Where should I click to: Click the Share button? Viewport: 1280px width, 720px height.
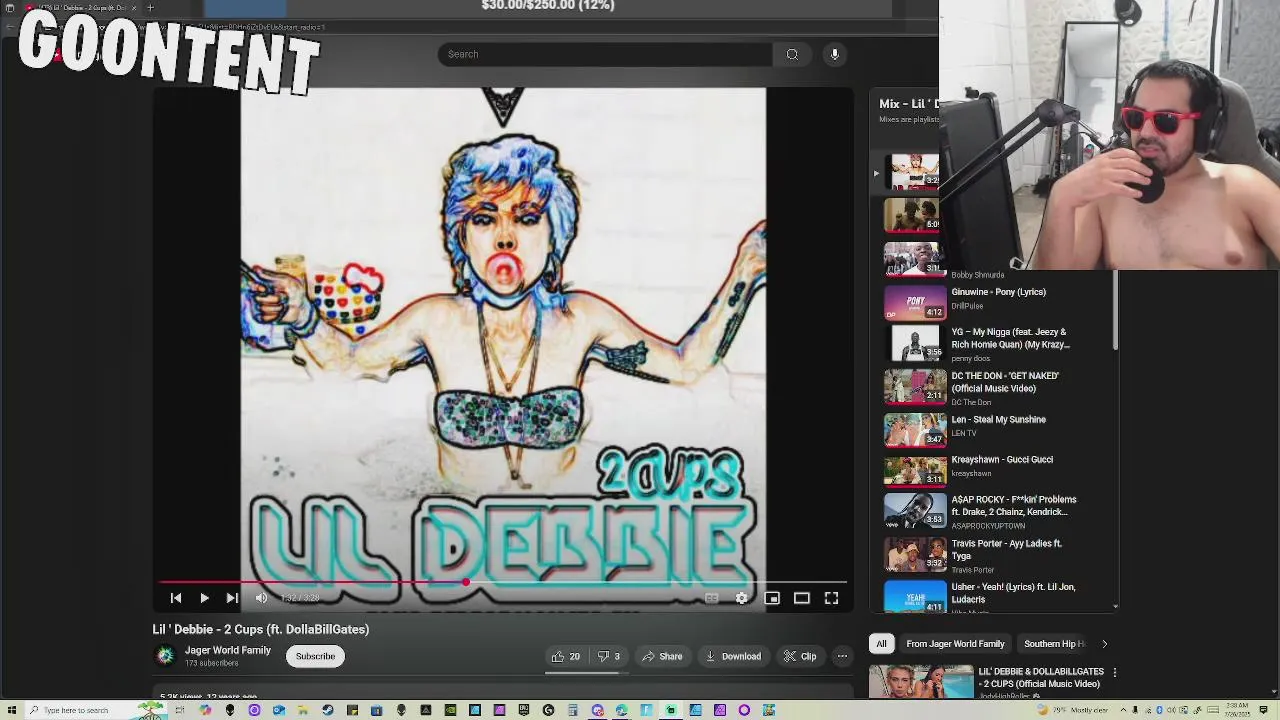[662, 656]
